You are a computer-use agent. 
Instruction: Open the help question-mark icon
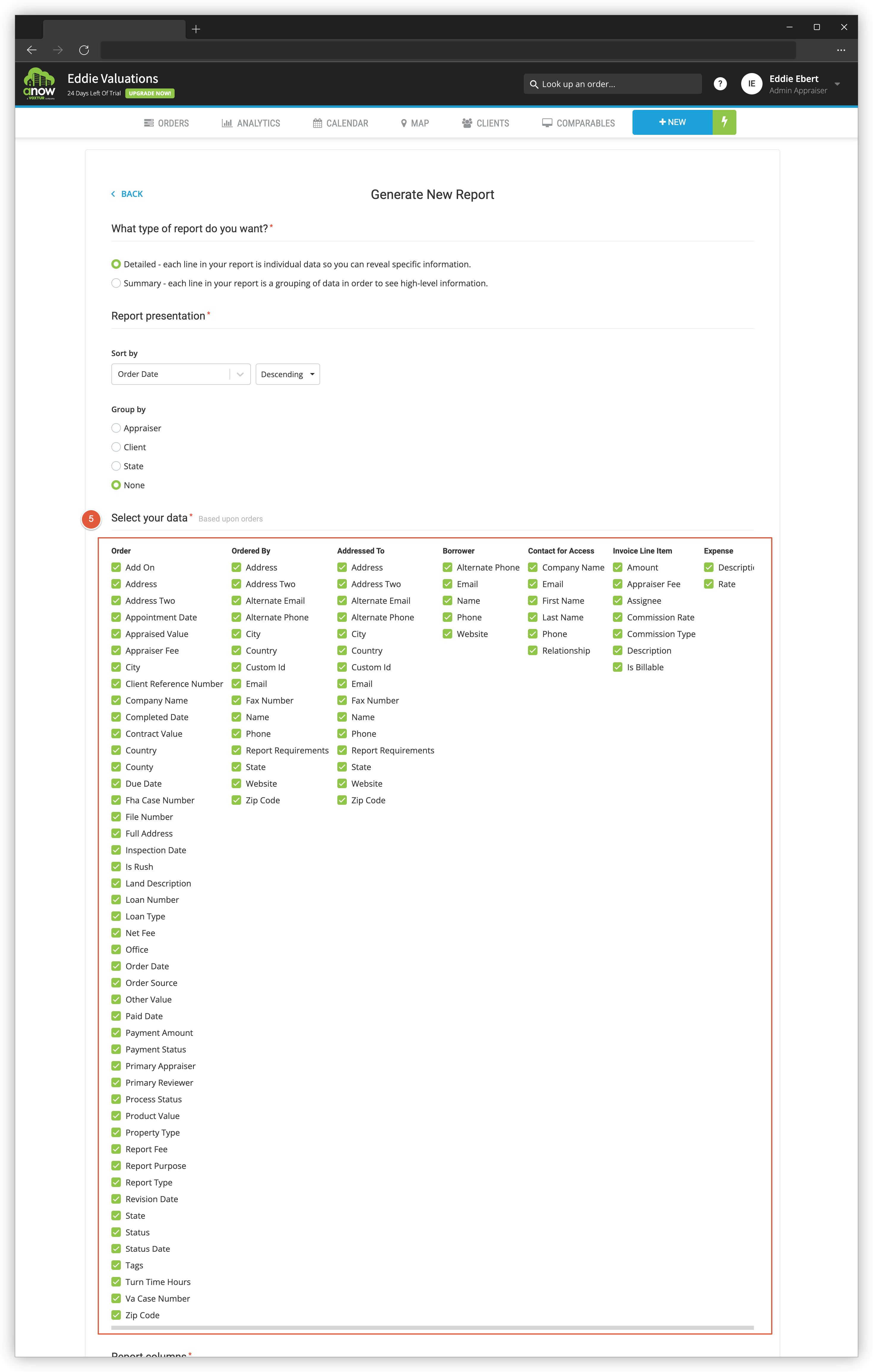pyautogui.click(x=720, y=83)
